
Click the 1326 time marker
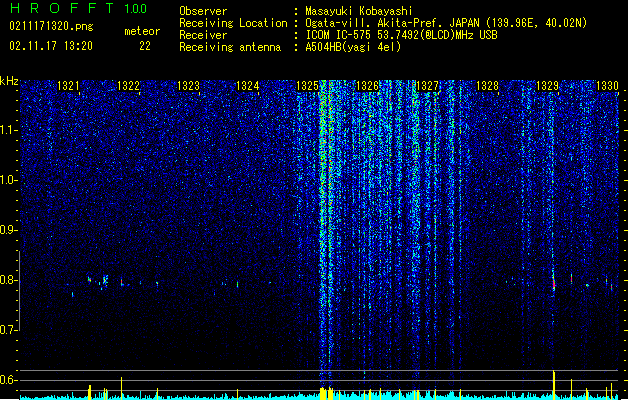click(367, 86)
